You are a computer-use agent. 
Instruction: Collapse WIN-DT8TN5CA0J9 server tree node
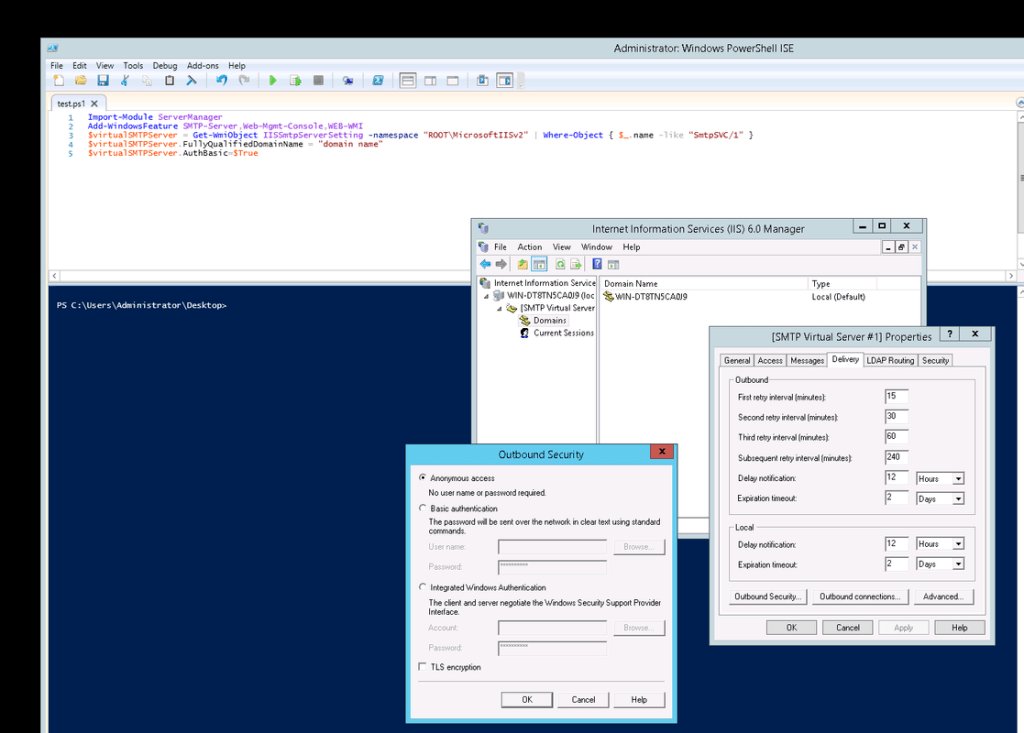486,296
